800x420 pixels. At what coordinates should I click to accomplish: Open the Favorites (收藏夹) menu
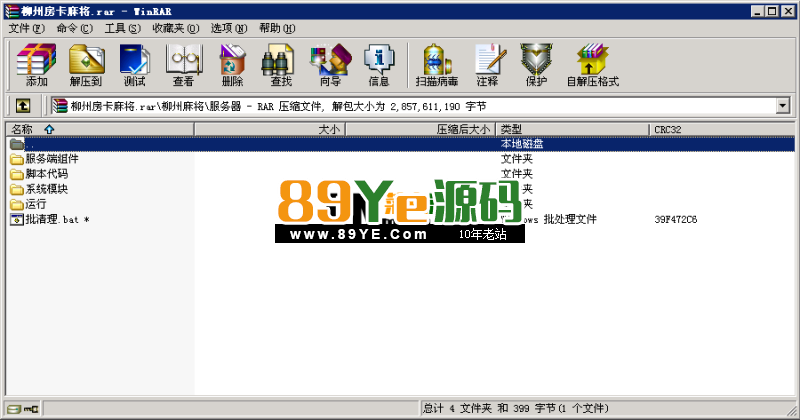pyautogui.click(x=176, y=28)
